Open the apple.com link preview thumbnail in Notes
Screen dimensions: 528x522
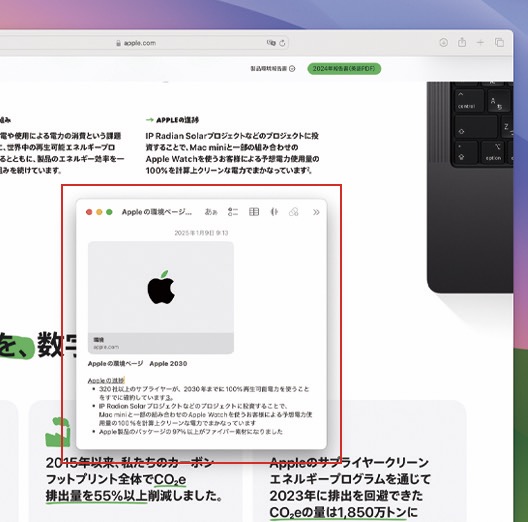coord(161,297)
